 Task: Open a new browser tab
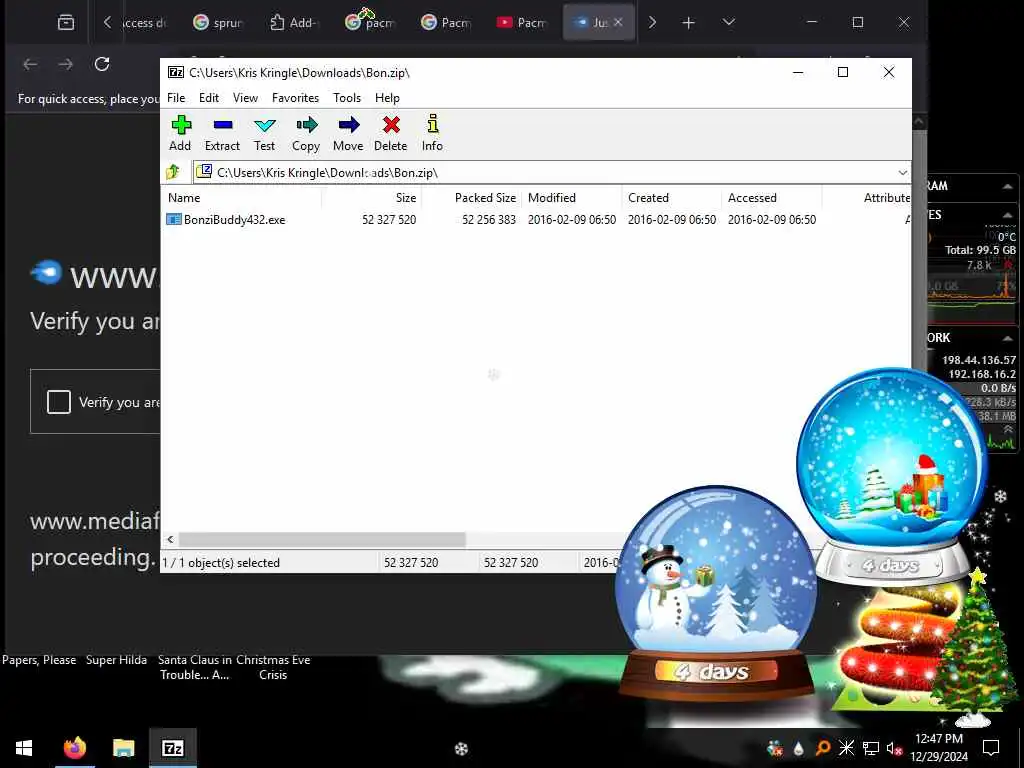[688, 23]
